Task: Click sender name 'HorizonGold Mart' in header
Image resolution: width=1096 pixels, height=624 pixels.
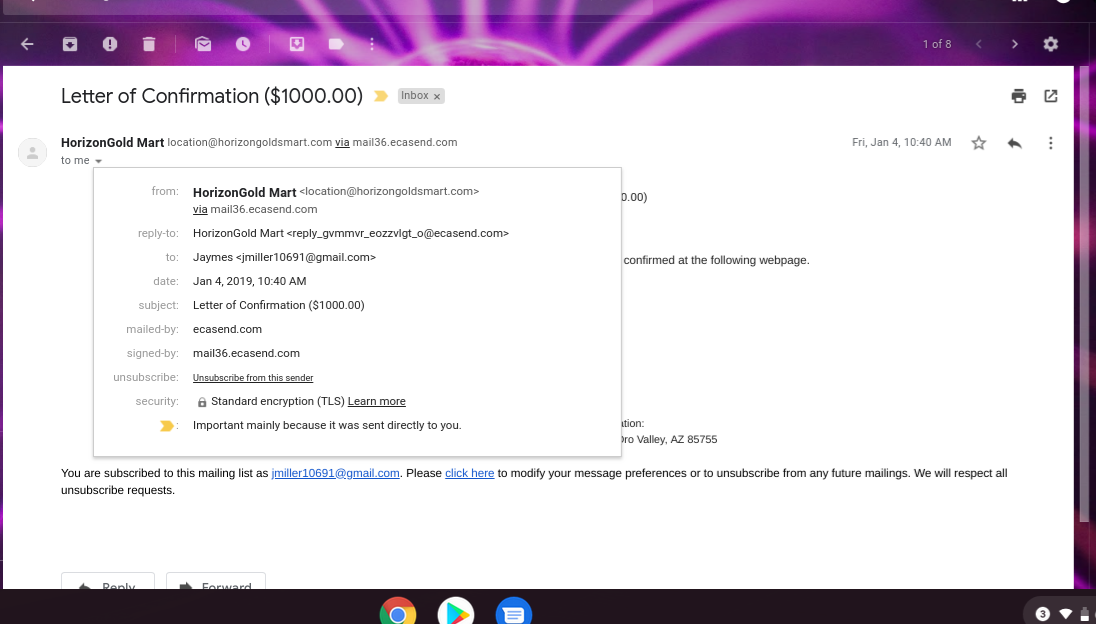Action: [x=113, y=143]
